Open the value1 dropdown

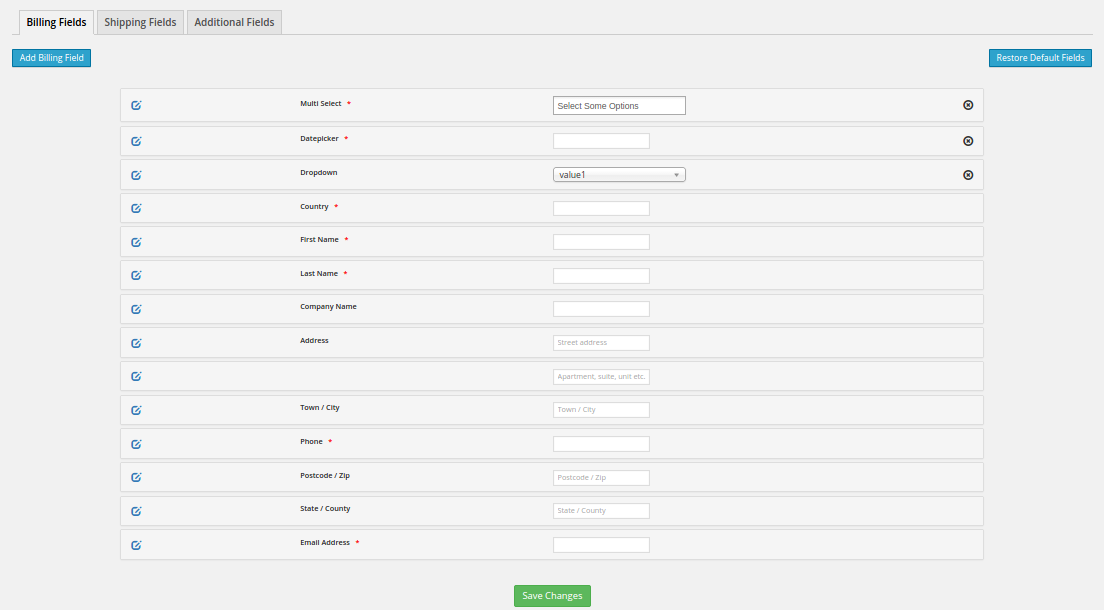click(619, 175)
